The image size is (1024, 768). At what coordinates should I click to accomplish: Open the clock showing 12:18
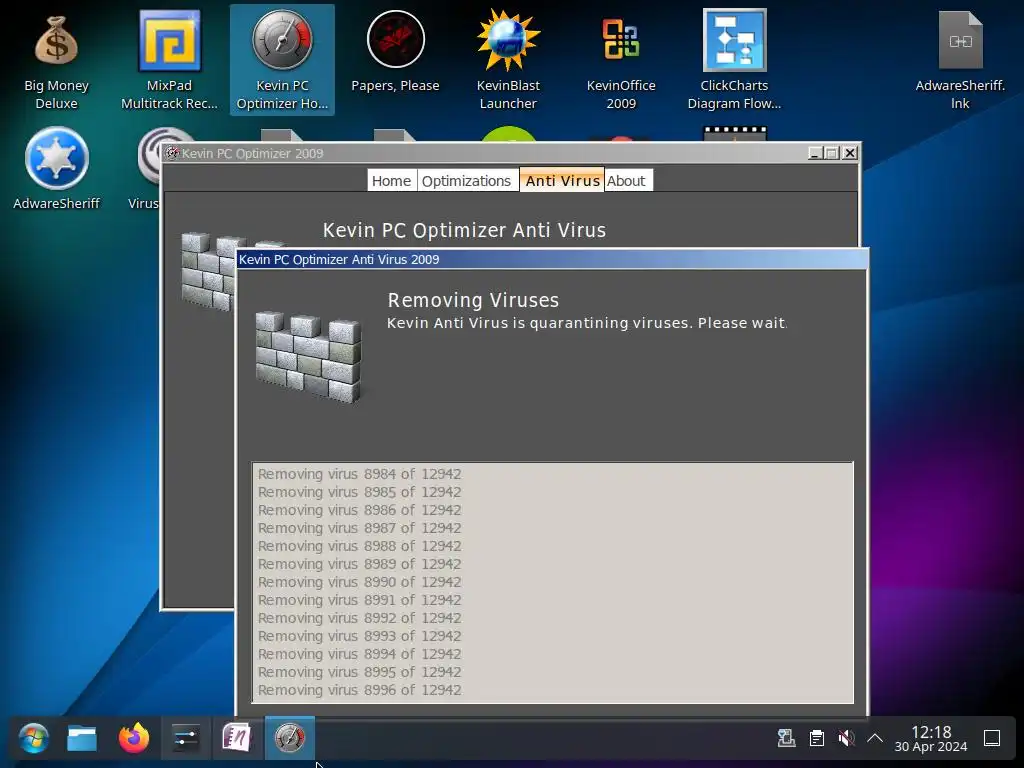pyautogui.click(x=931, y=739)
